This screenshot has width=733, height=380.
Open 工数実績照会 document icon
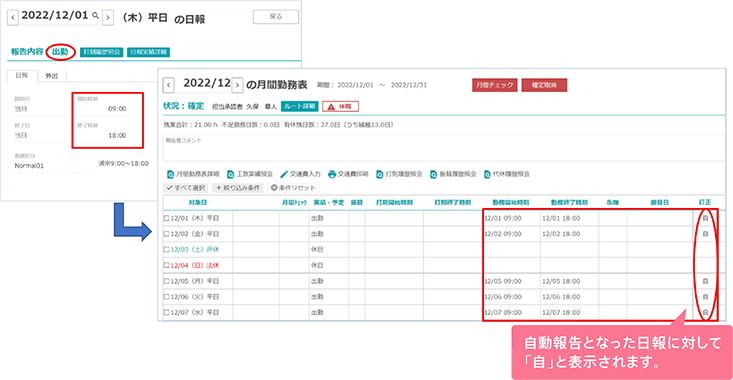(230, 174)
